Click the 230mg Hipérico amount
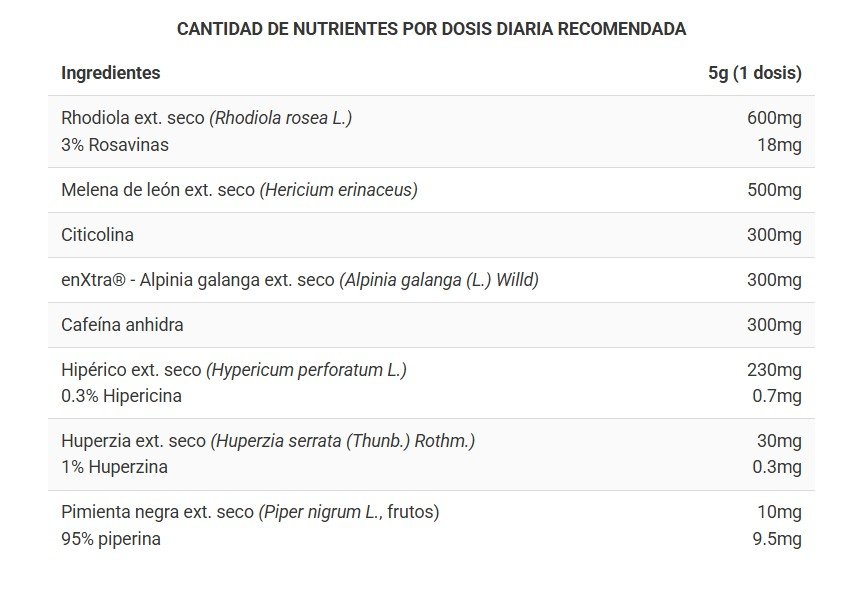 pyautogui.click(x=774, y=370)
